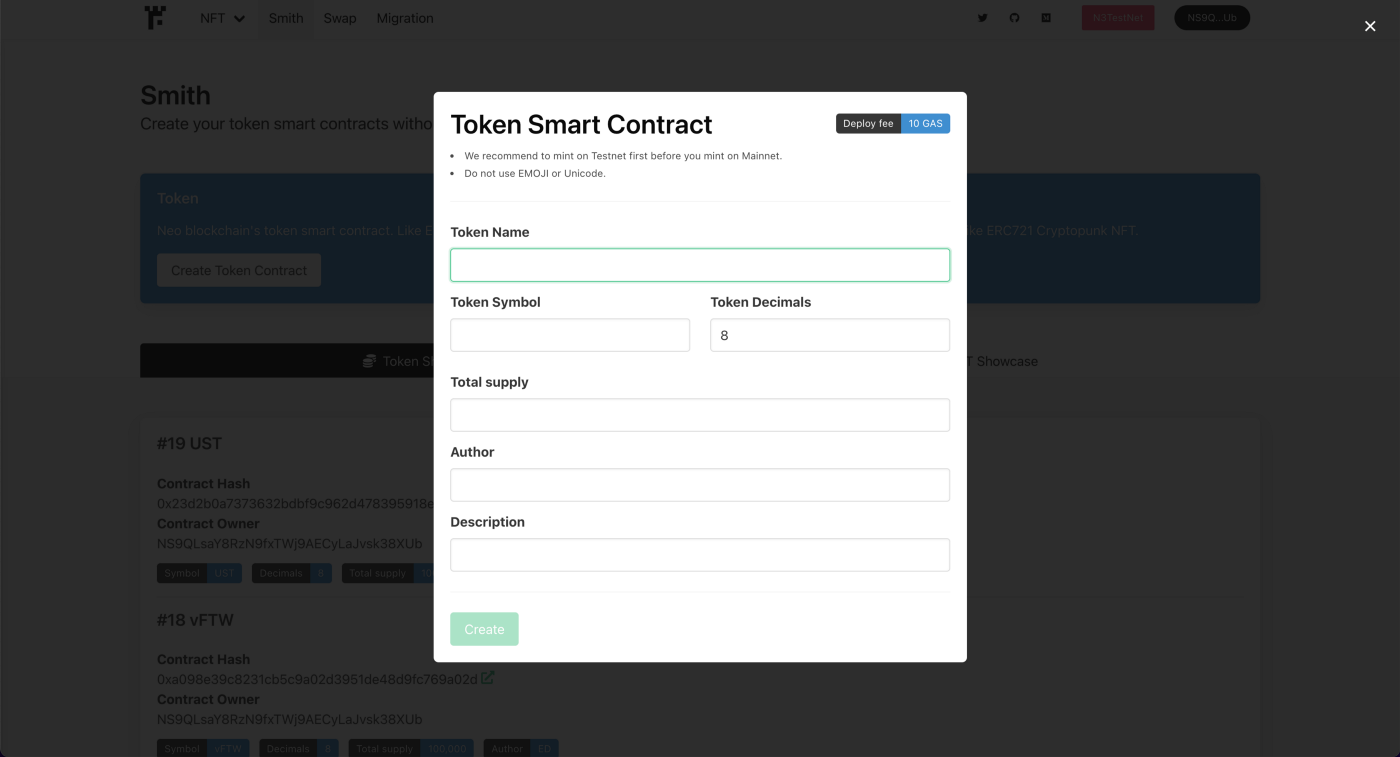Focus the Author text field
This screenshot has width=1400, height=757.
(700, 485)
